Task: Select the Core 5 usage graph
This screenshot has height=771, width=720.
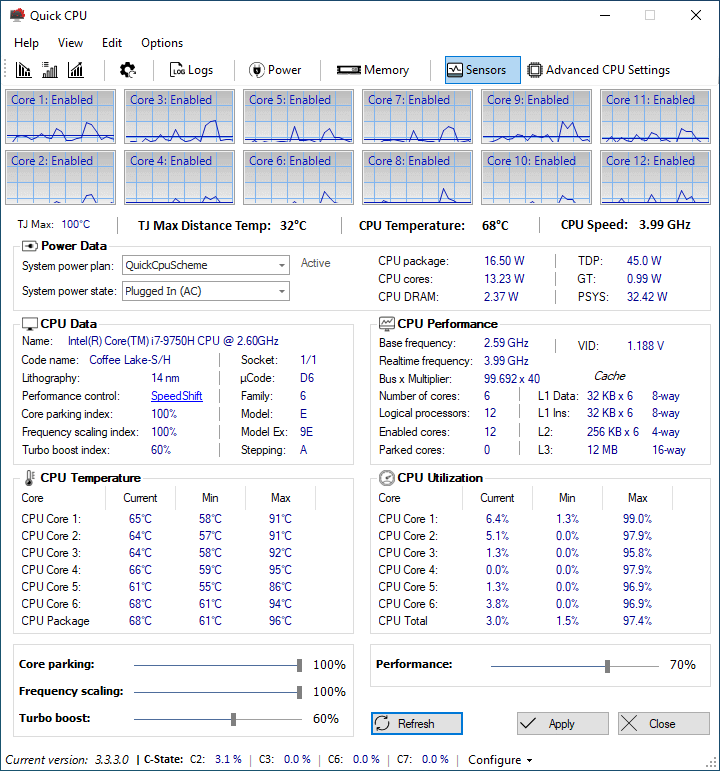Action: (299, 117)
